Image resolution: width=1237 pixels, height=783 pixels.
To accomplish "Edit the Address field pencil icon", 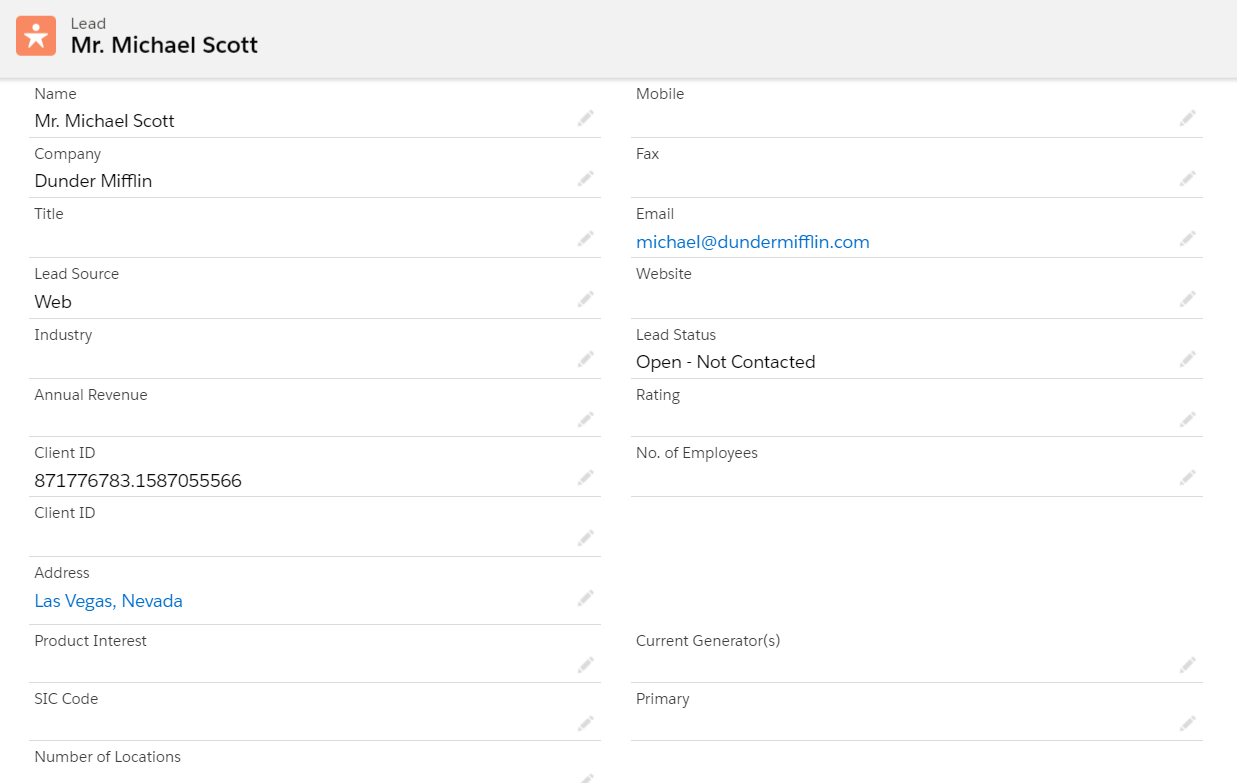I will [586, 597].
